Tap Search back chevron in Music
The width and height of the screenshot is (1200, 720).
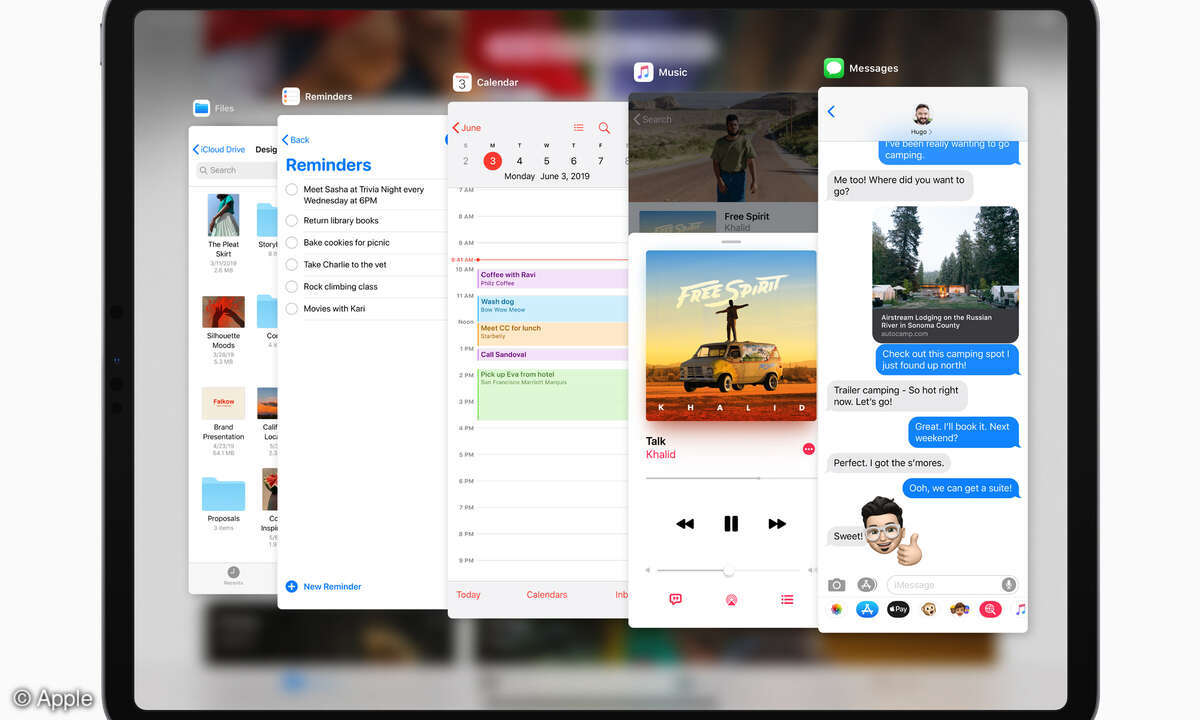pos(637,119)
